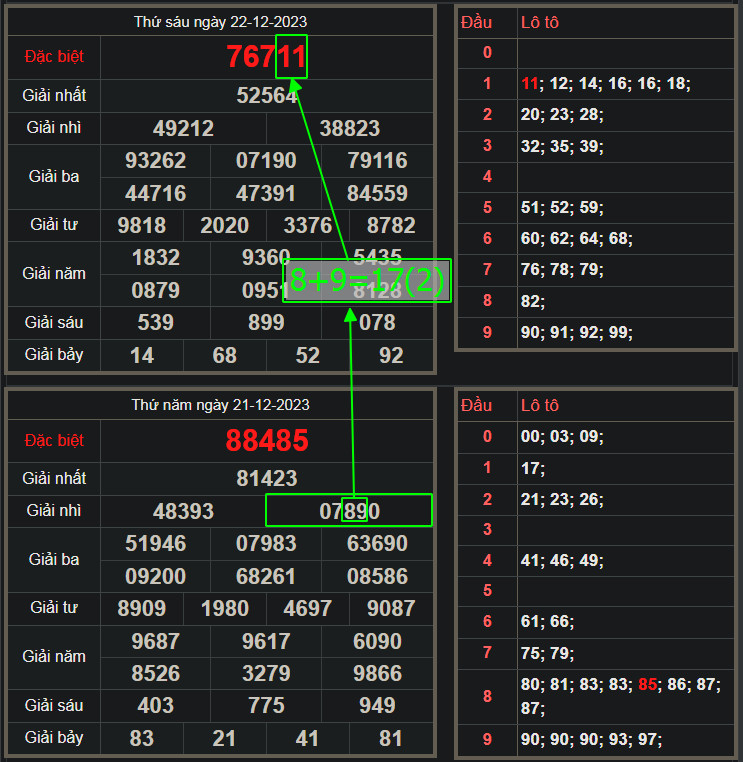743x762 pixels.
Task: Select third prize number 93262
Action: pyautogui.click(x=156, y=161)
